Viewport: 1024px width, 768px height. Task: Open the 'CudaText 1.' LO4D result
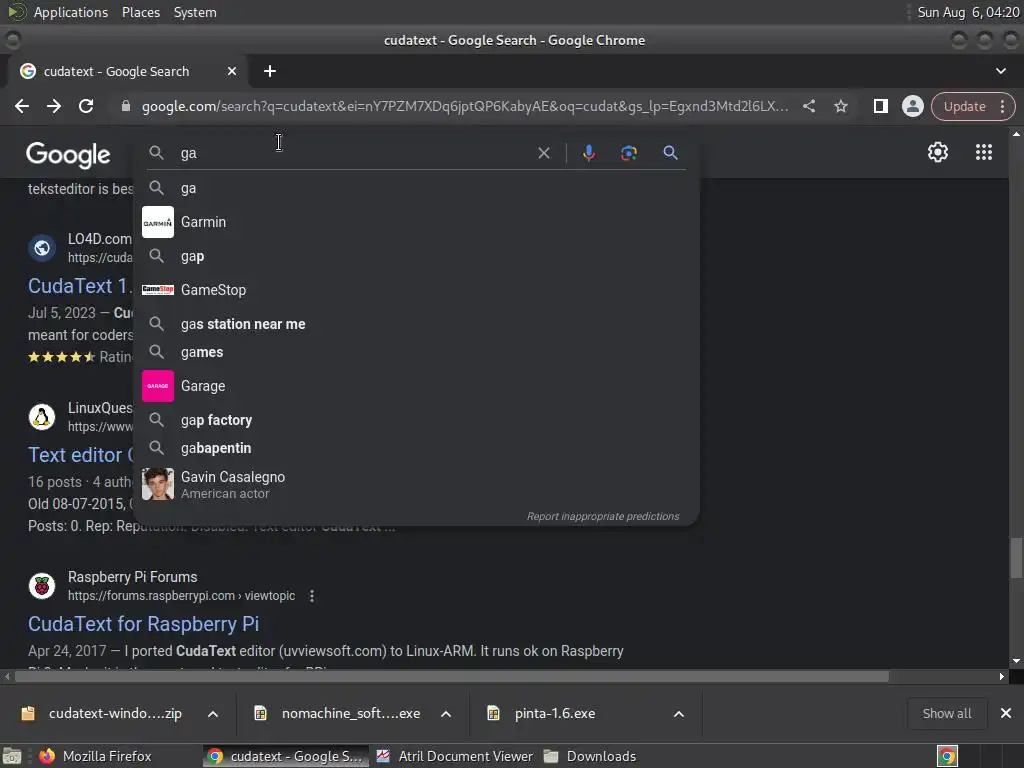click(x=80, y=285)
